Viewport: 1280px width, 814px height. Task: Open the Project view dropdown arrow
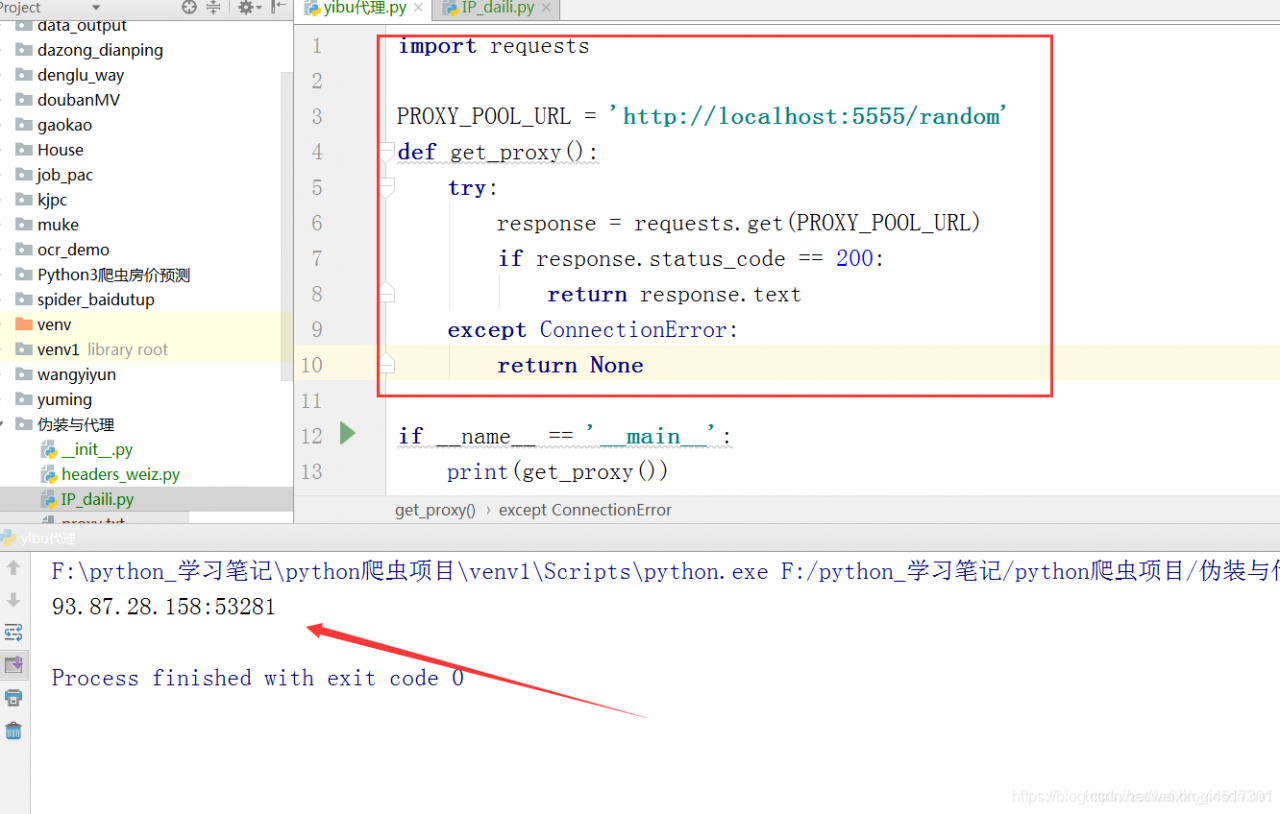pos(96,8)
